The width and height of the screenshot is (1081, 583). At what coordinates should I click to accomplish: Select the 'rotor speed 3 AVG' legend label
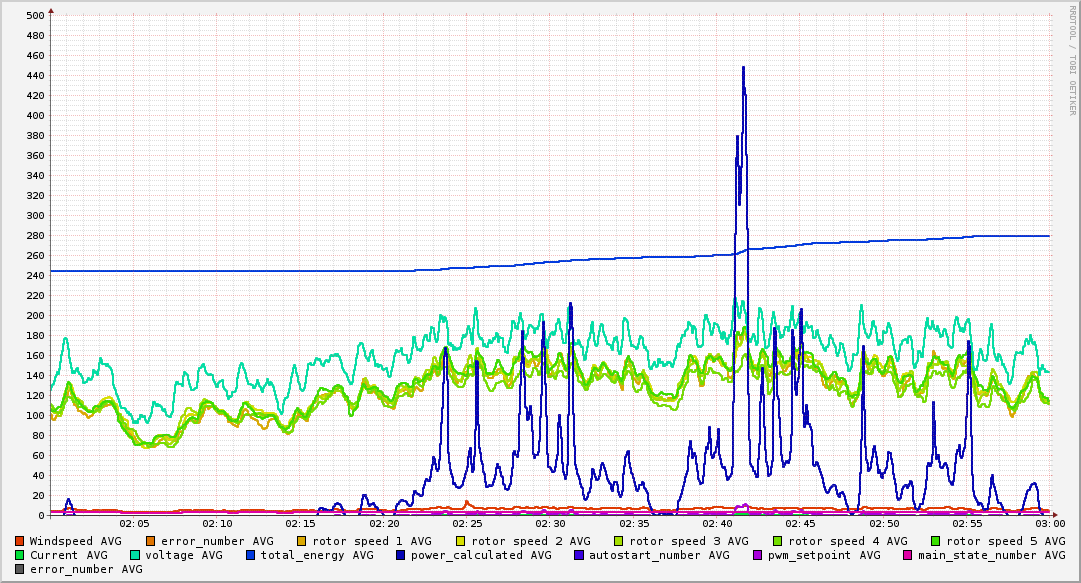click(x=689, y=542)
